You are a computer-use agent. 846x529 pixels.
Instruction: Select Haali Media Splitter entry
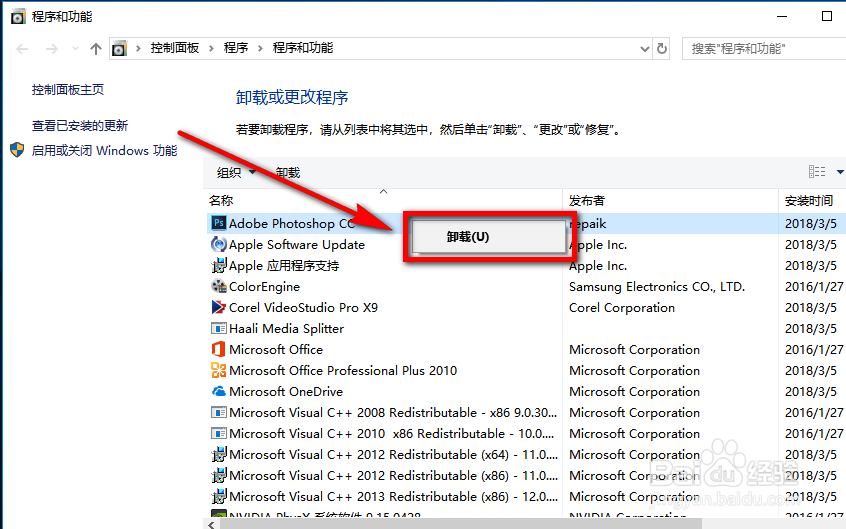pyautogui.click(x=286, y=329)
